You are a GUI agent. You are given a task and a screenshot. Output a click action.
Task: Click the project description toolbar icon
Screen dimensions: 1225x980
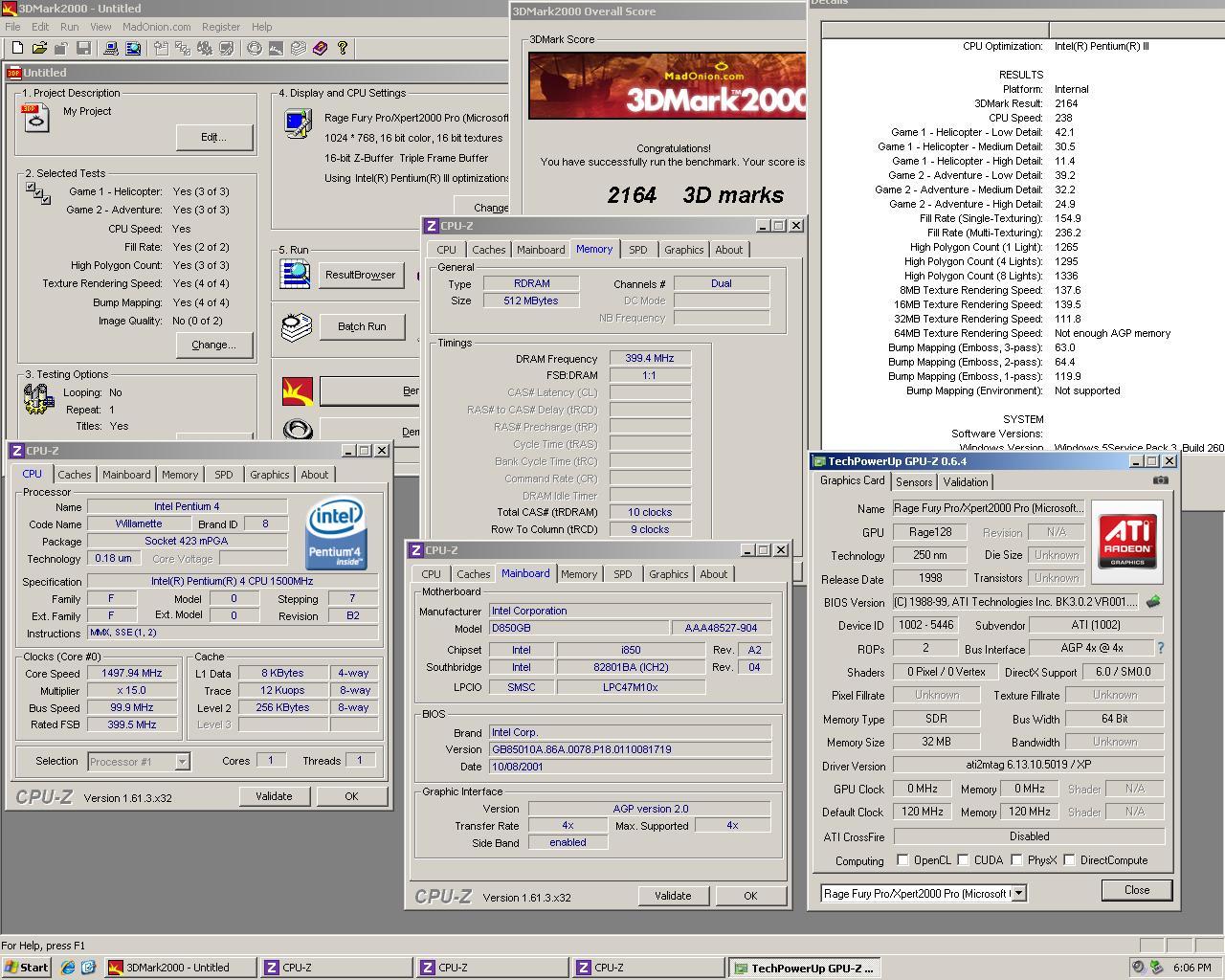pyautogui.click(x=159, y=48)
